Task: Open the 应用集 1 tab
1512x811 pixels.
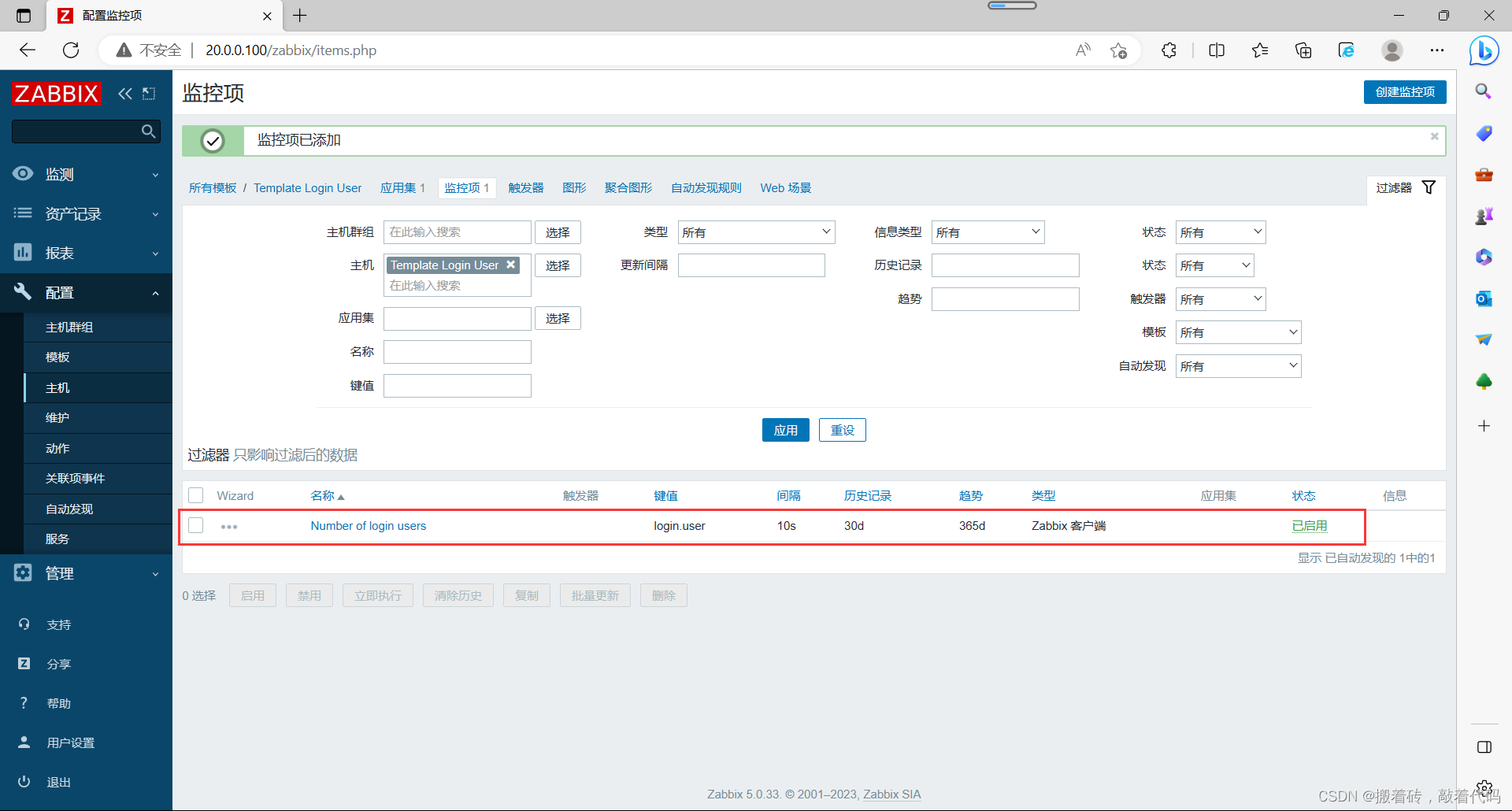Action: pyautogui.click(x=402, y=187)
